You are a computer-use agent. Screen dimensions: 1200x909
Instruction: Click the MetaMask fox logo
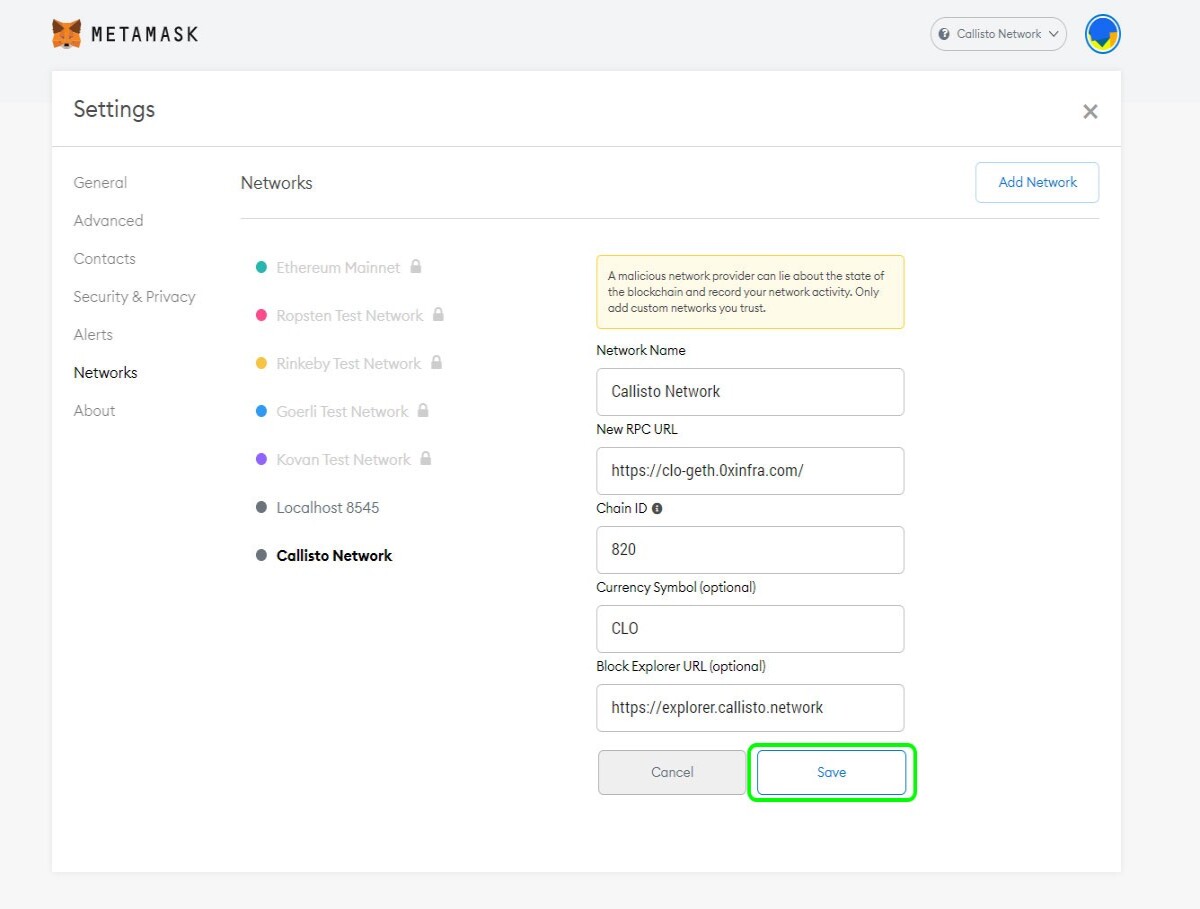(67, 34)
